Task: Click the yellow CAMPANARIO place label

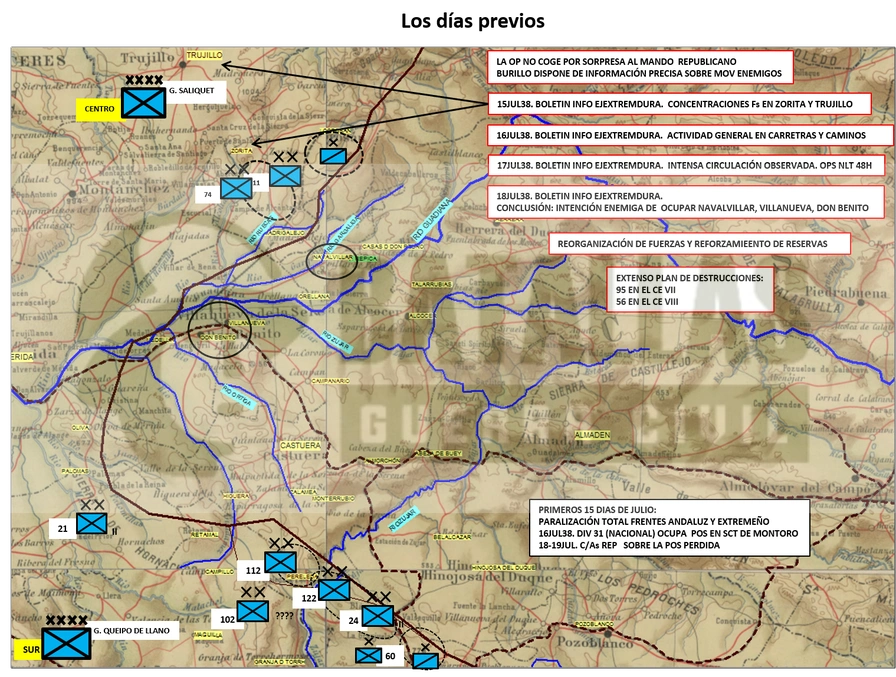Action: (330, 380)
